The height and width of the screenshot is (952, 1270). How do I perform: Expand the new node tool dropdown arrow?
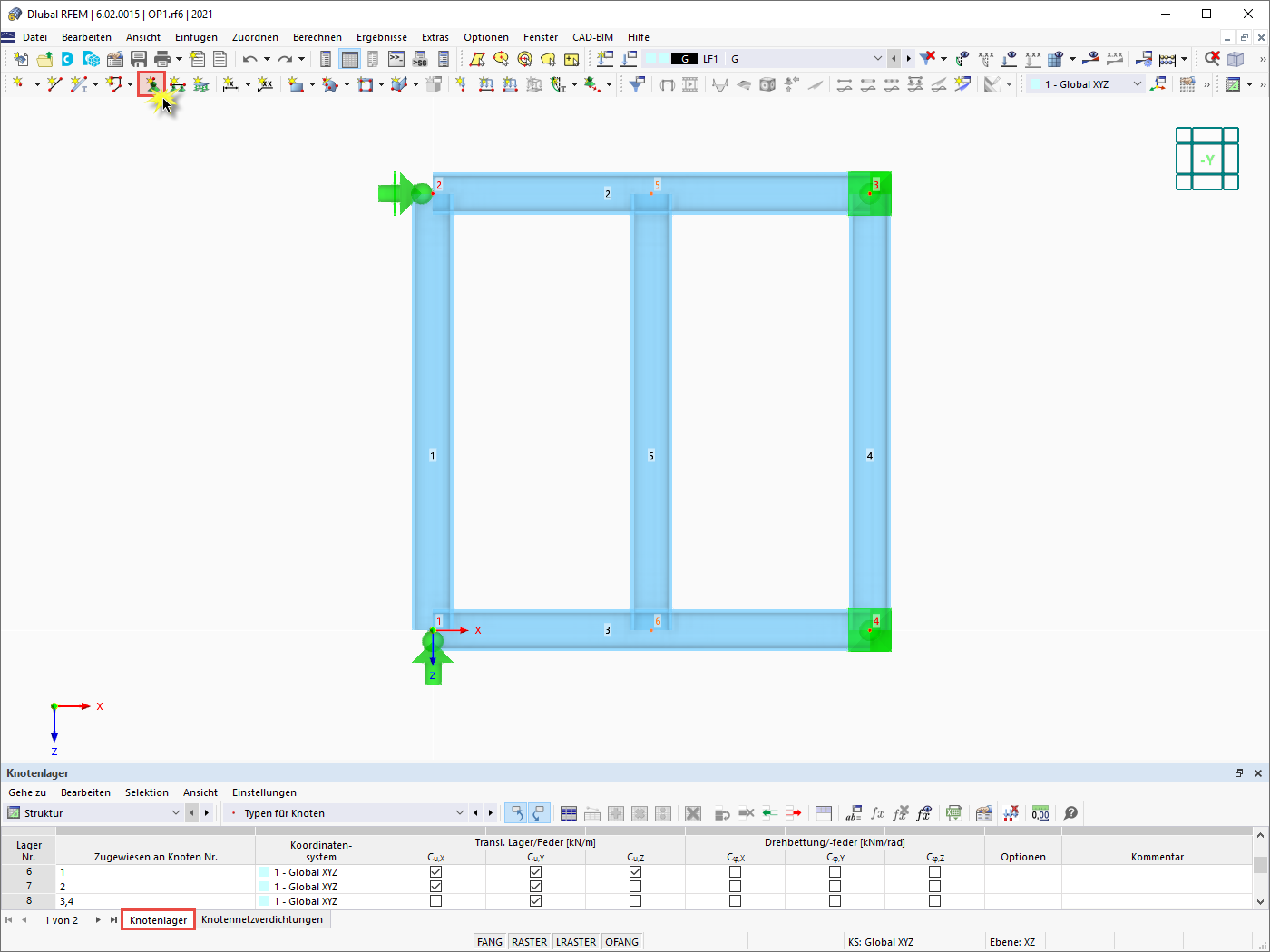tap(36, 84)
